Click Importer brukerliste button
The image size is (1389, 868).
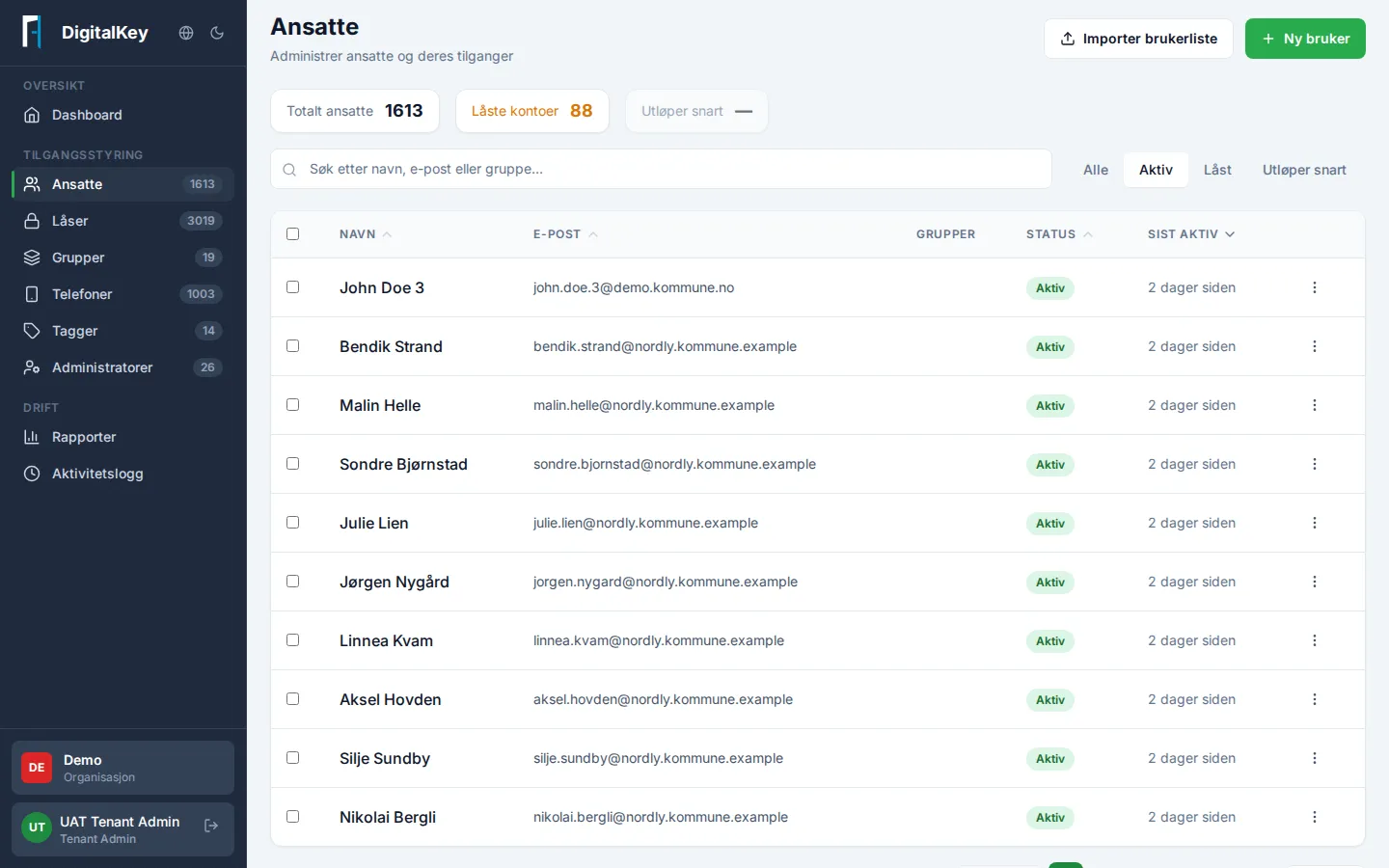tap(1138, 39)
